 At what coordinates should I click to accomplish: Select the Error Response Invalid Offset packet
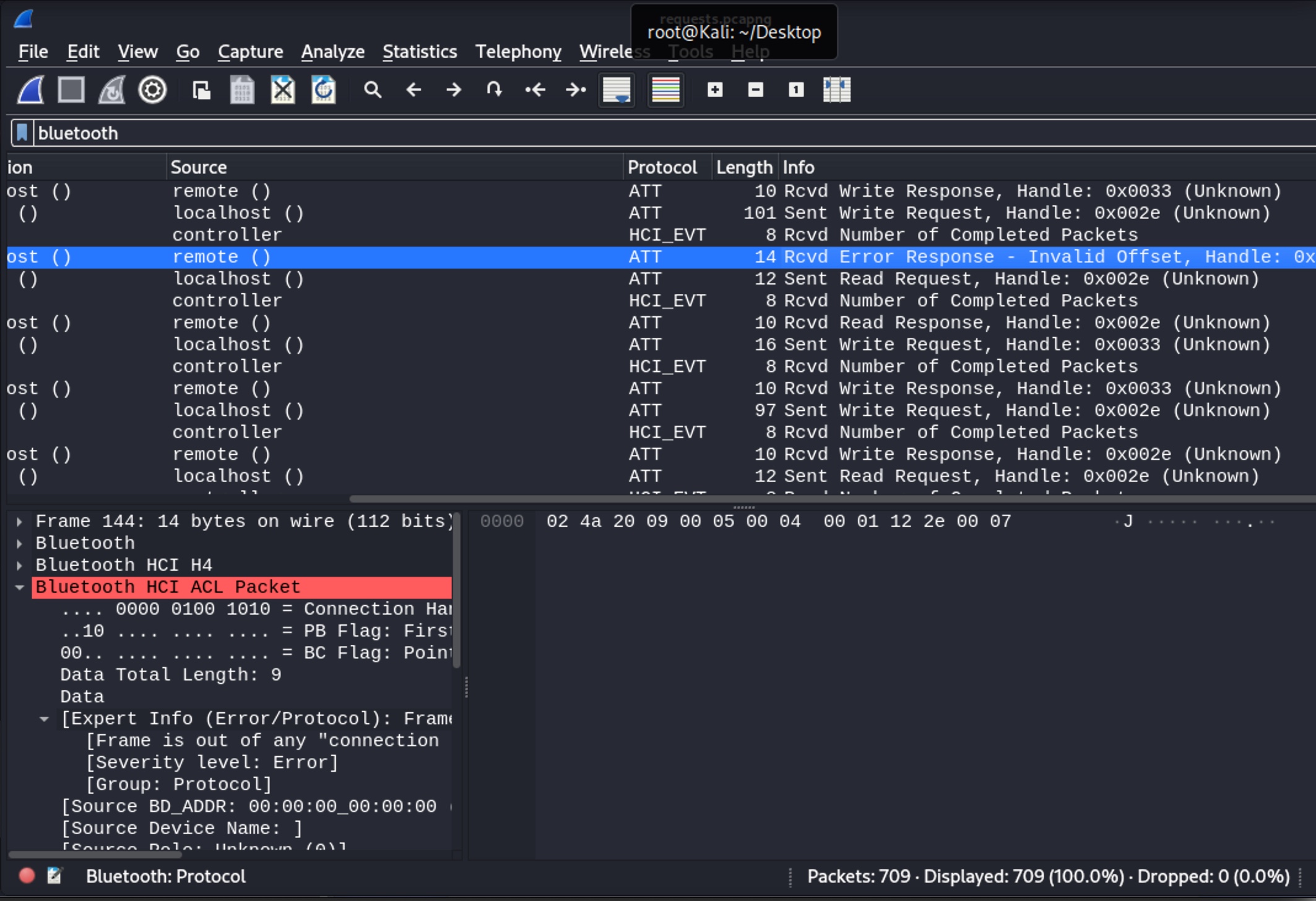tap(661, 257)
